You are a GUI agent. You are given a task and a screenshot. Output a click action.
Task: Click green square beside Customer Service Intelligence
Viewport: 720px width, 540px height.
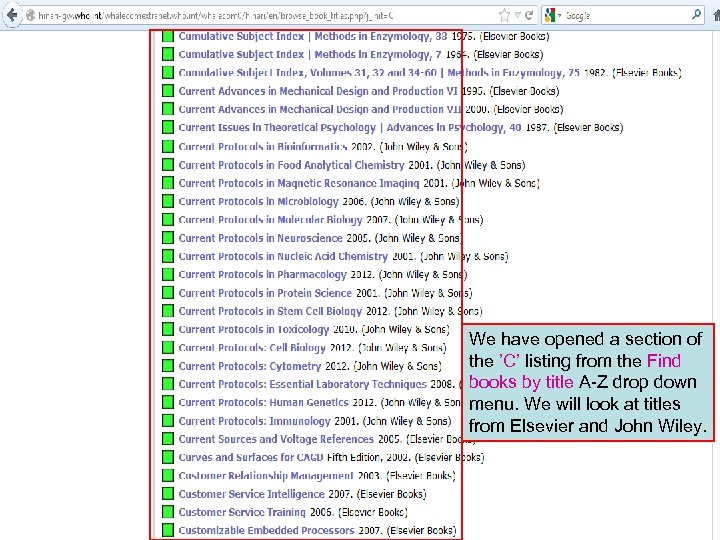coord(168,494)
